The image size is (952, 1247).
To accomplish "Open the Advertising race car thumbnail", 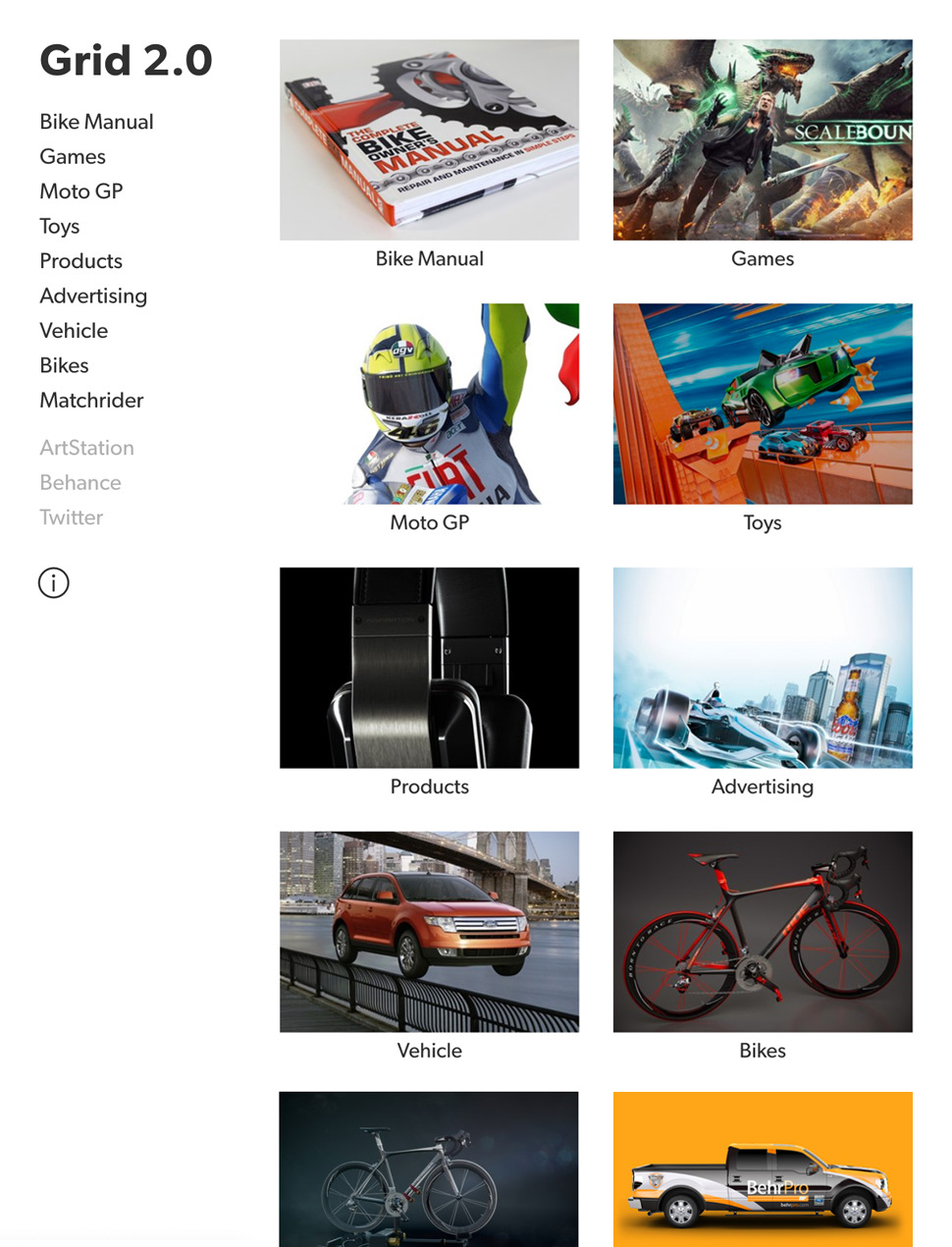I will pyautogui.click(x=763, y=668).
